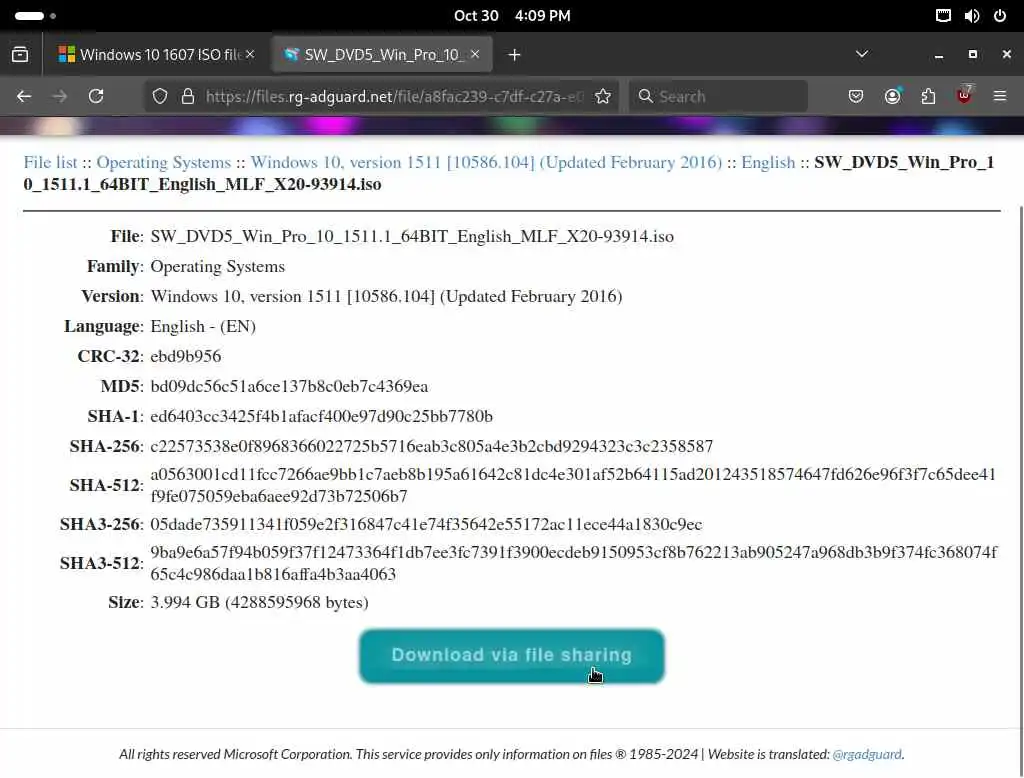Open Firefox application hamburger menu
This screenshot has width=1024, height=778.
[x=1000, y=97]
